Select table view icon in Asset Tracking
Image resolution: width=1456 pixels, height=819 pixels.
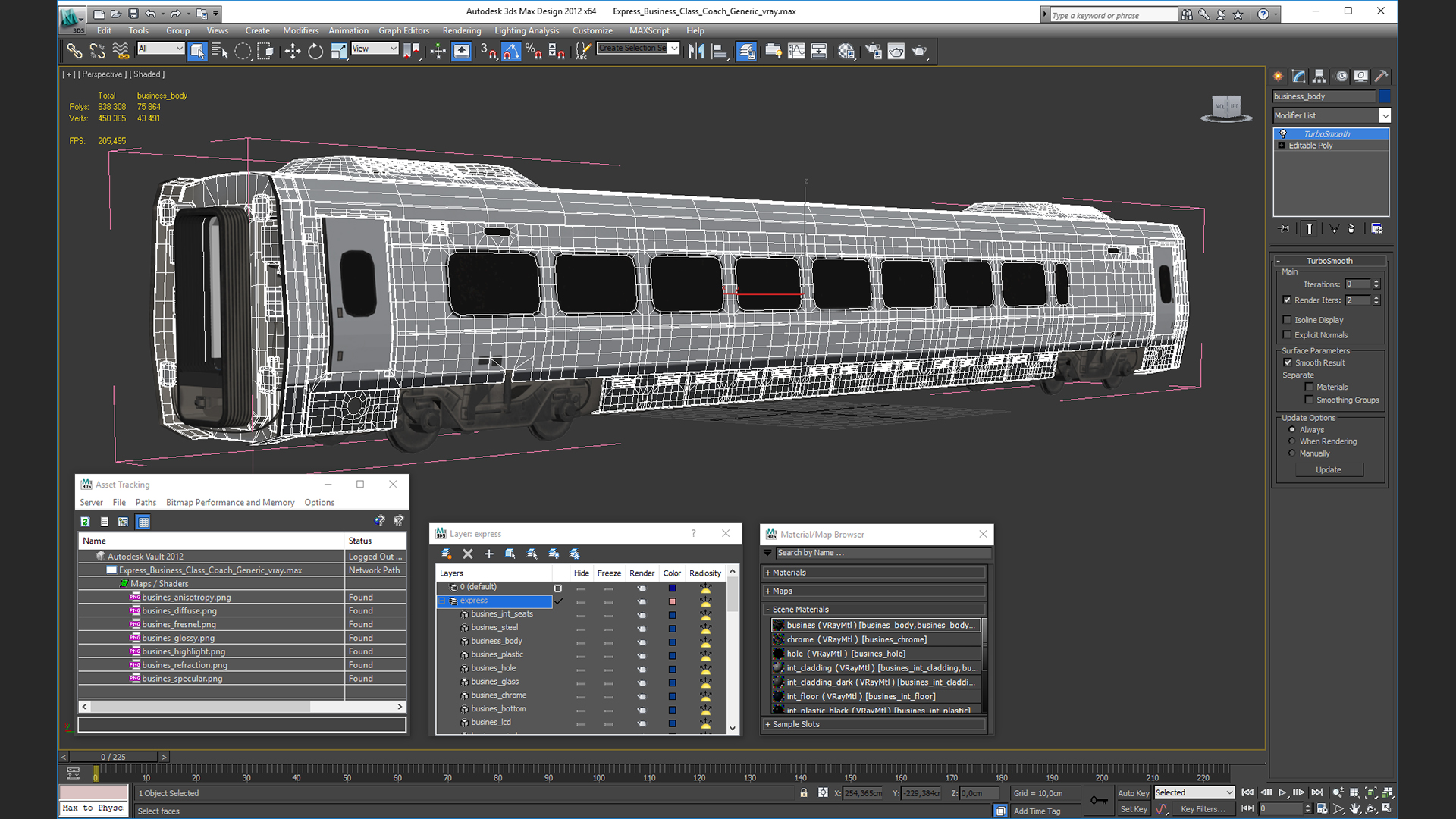[x=143, y=522]
